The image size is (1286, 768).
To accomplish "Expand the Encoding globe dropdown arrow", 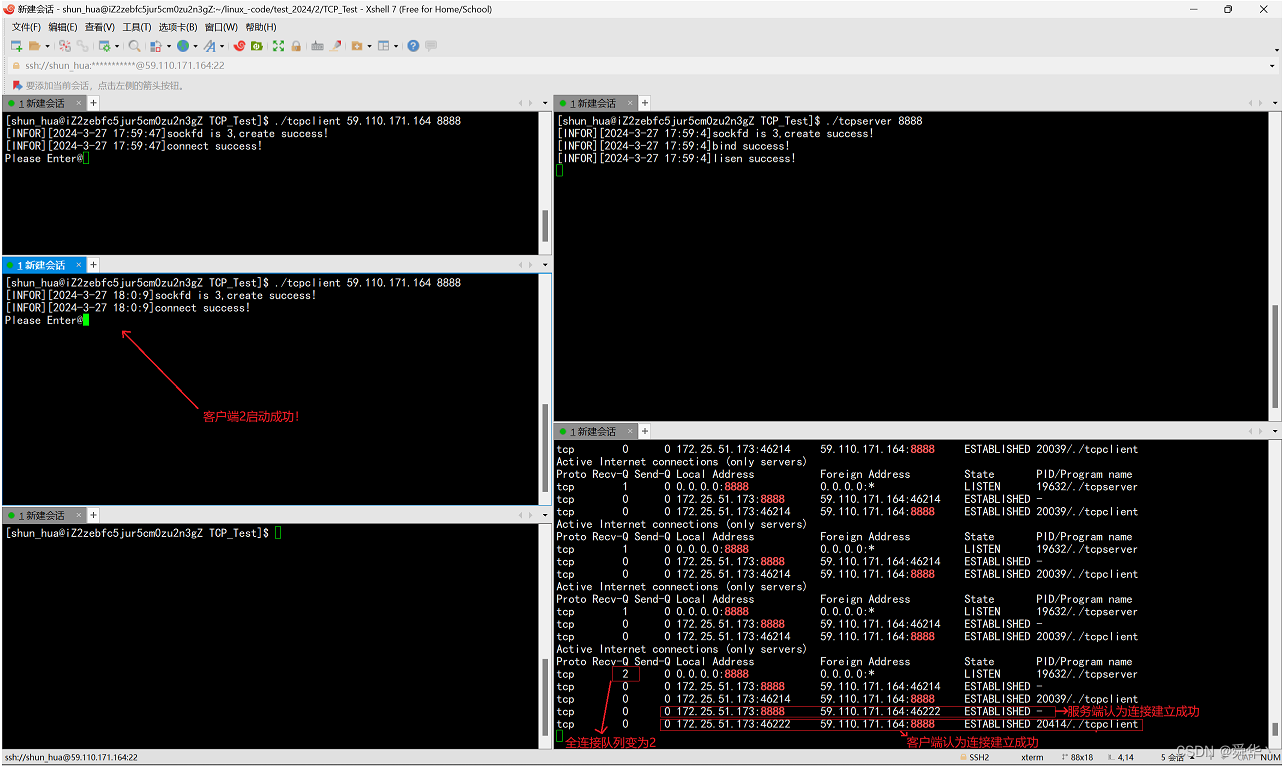I will (x=195, y=46).
